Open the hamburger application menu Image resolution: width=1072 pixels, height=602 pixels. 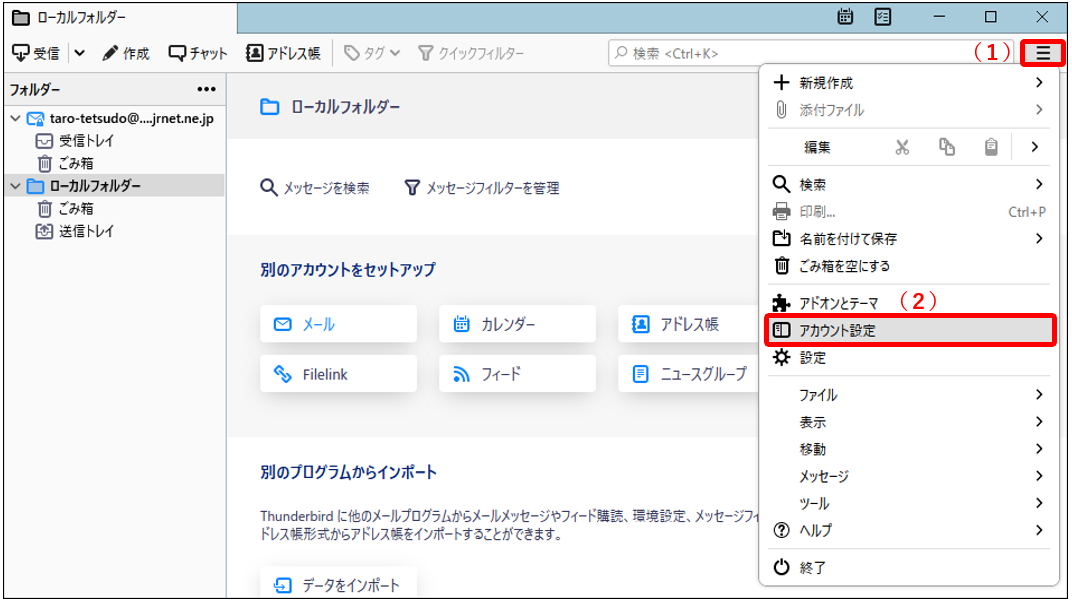click(x=1043, y=53)
